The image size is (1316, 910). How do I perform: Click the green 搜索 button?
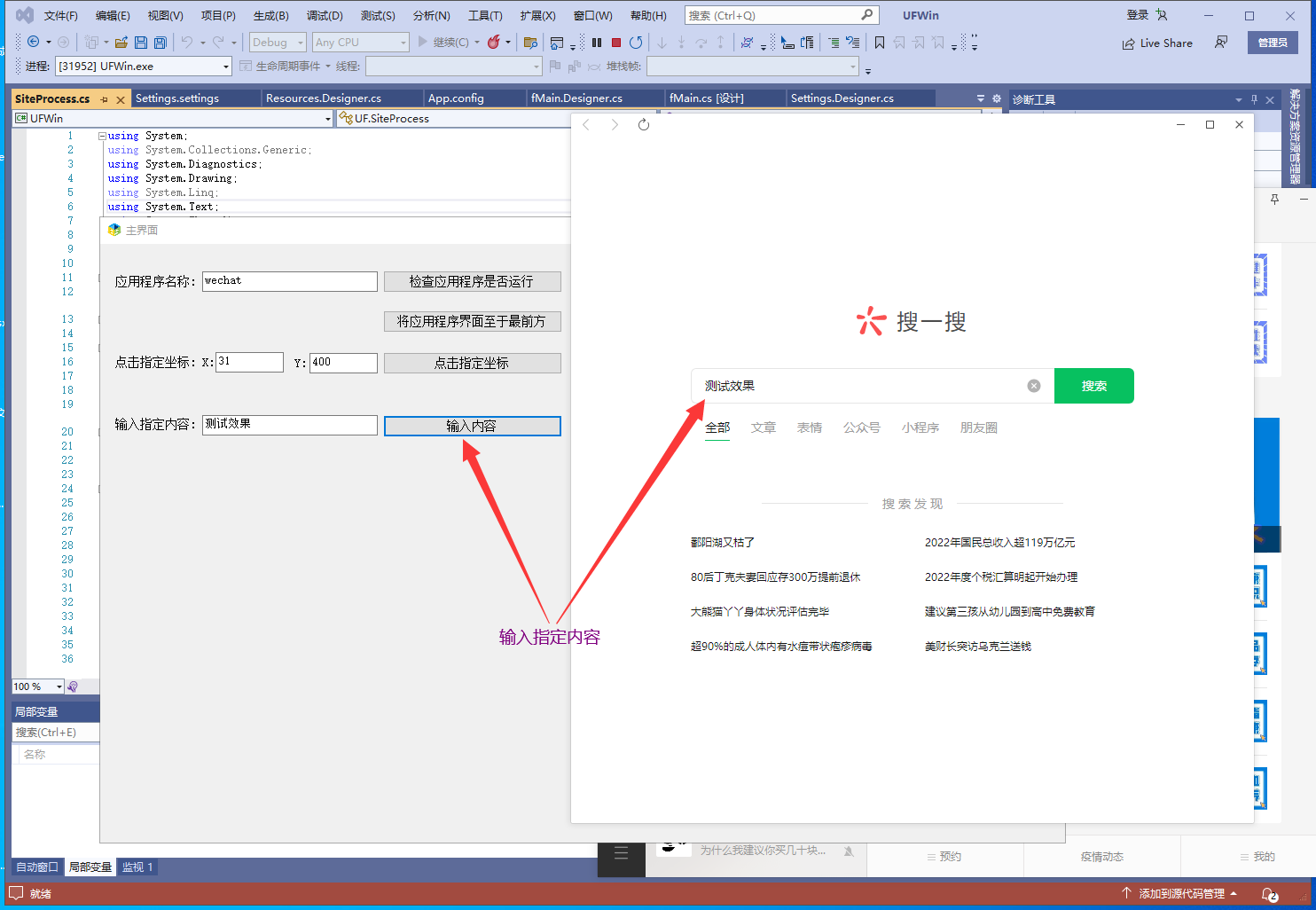1094,386
